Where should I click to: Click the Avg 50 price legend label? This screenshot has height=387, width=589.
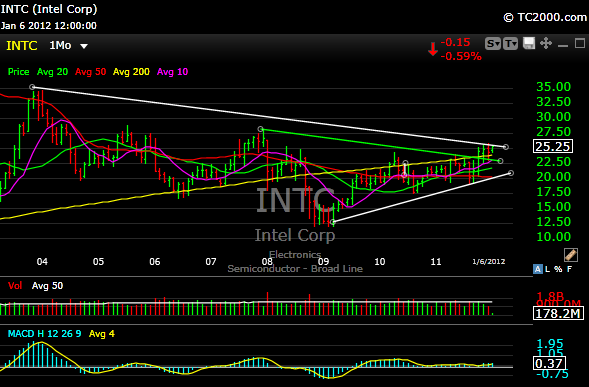91,72
